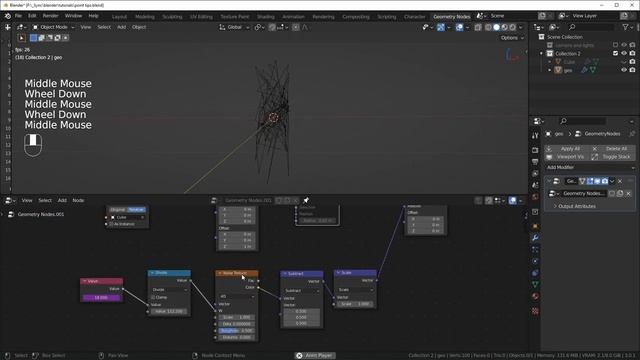
Task: Toggle proportional editing icon
Action: (x=296, y=27)
